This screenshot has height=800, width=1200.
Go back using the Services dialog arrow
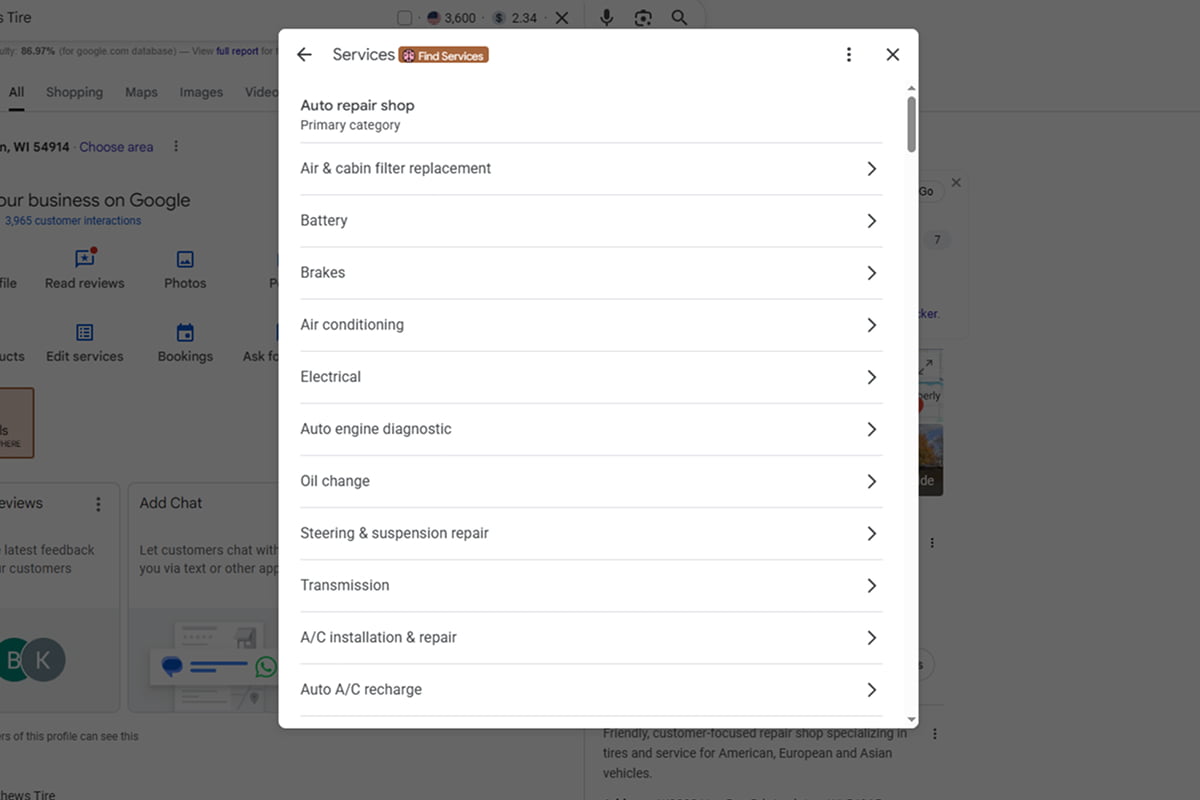(305, 55)
